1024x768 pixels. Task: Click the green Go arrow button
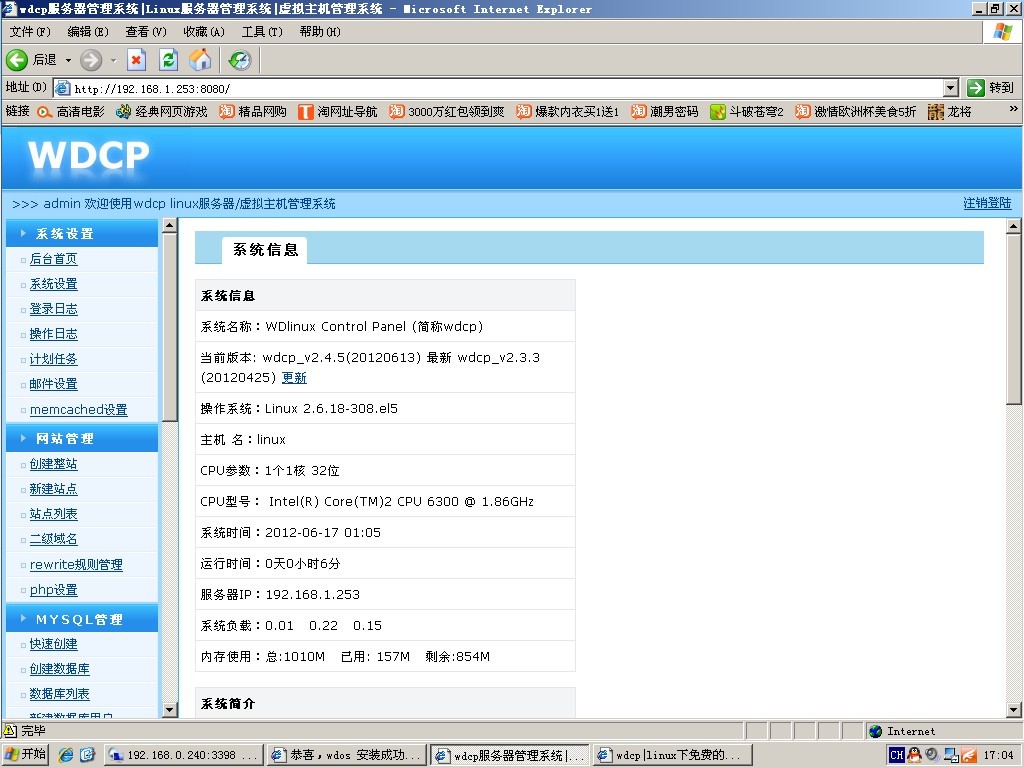pos(976,88)
